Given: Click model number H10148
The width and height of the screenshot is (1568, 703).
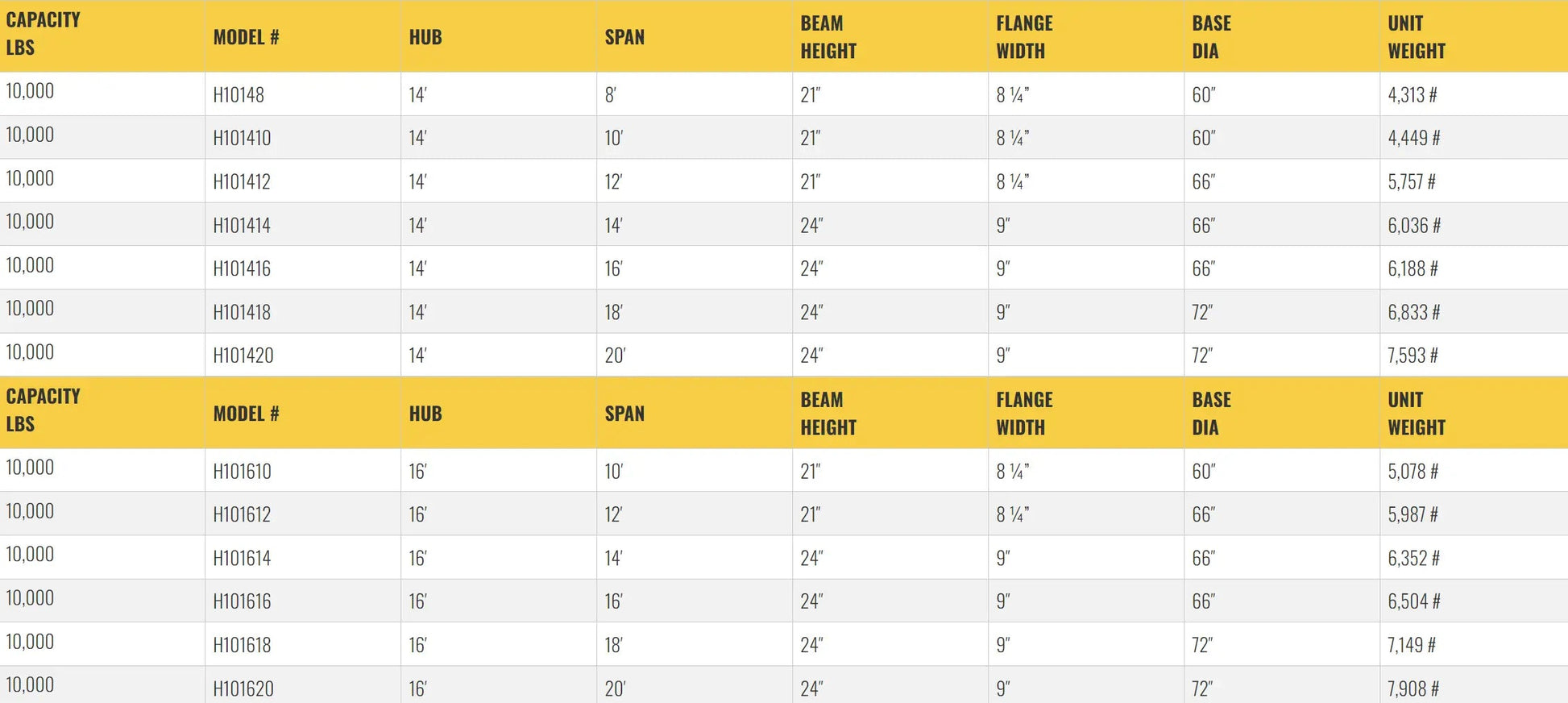Looking at the screenshot, I should click(239, 95).
